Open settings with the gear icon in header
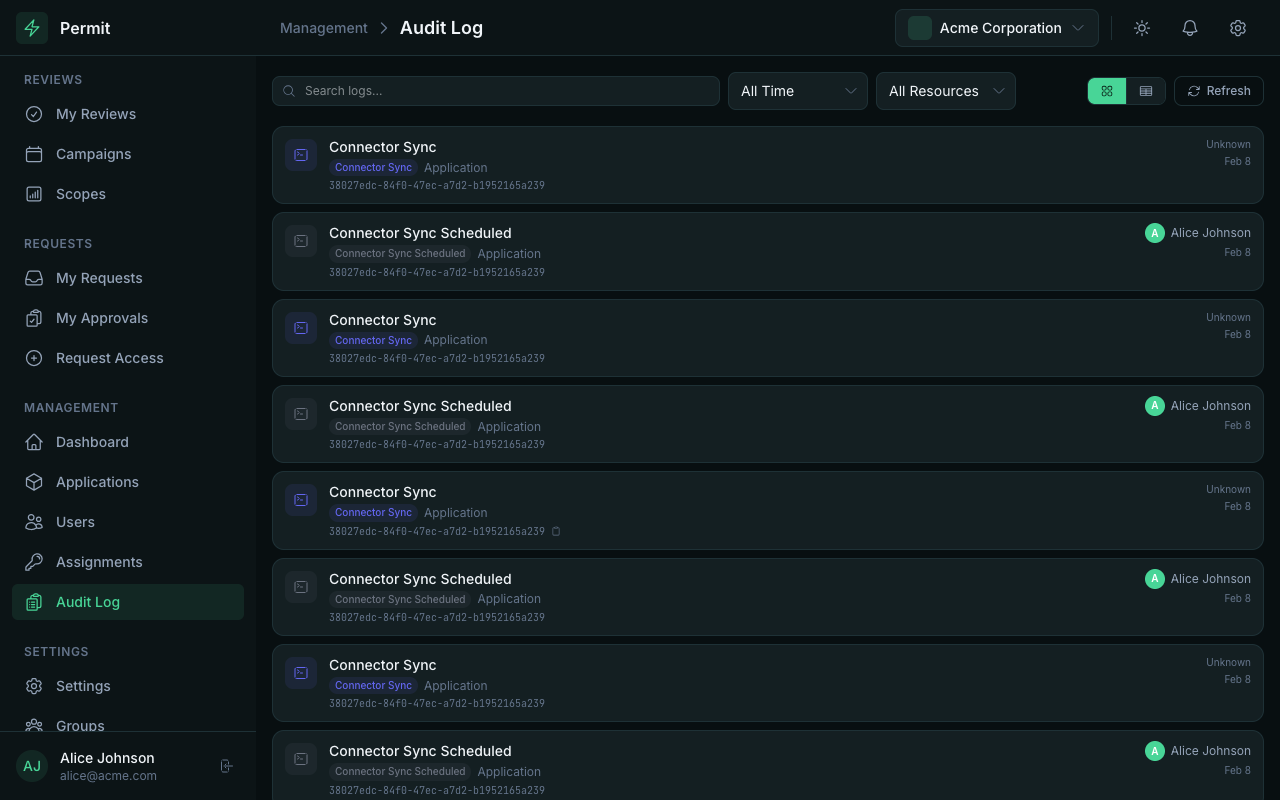This screenshot has height=800, width=1280. coord(1238,28)
